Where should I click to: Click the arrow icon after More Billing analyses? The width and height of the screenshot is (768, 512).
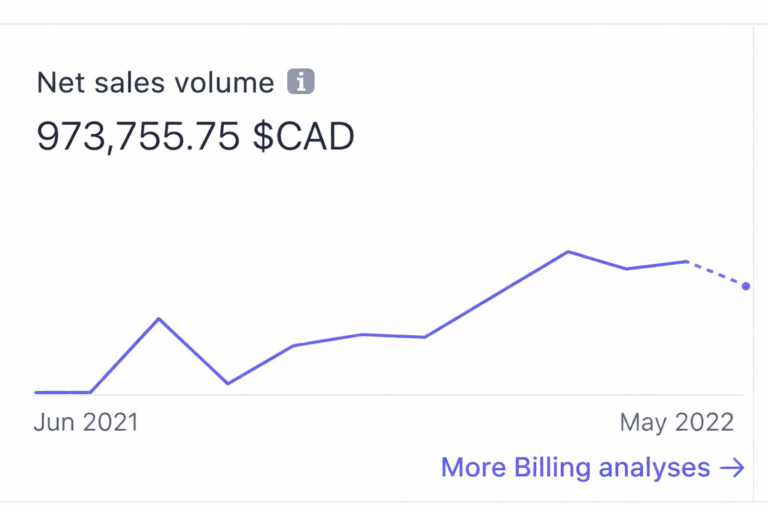[732, 468]
